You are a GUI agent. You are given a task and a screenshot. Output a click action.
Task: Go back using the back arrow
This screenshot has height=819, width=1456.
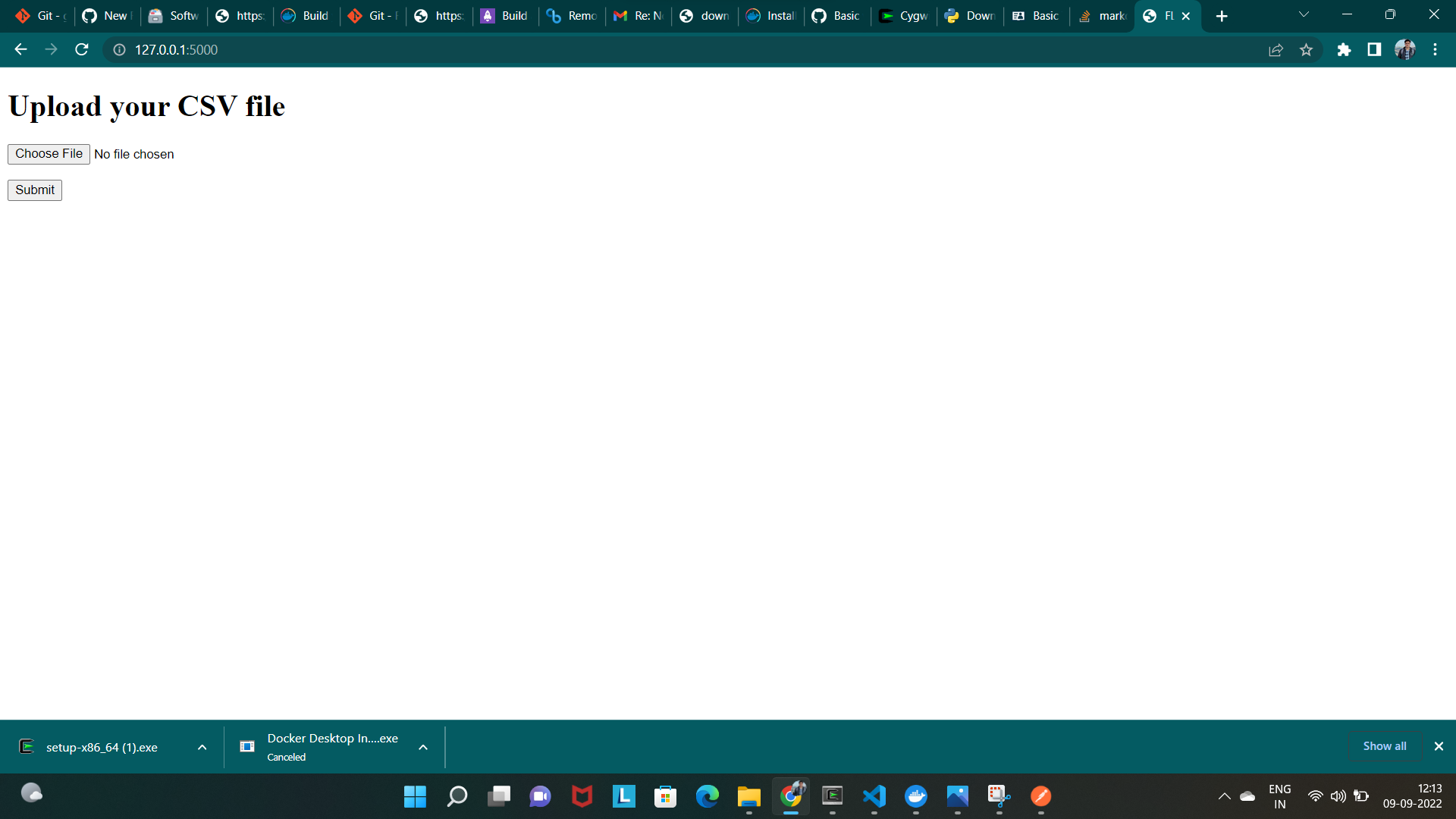20,50
